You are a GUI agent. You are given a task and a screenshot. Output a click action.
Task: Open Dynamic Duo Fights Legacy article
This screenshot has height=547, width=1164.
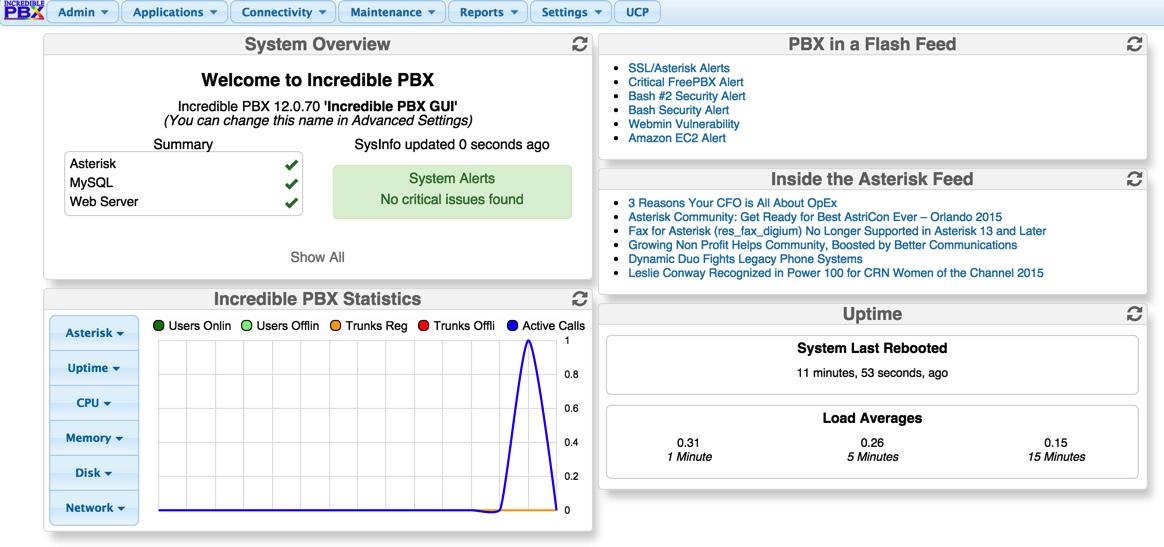pos(745,259)
